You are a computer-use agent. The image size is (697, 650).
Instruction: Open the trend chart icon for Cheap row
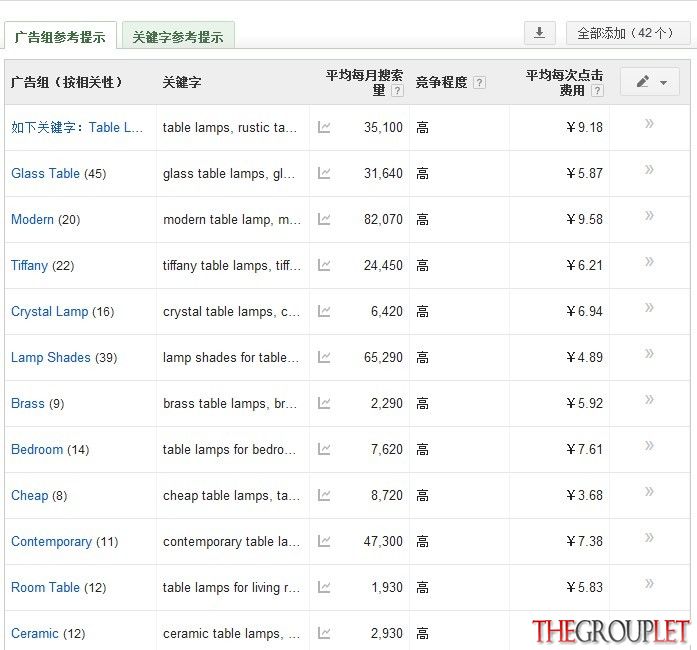(324, 495)
